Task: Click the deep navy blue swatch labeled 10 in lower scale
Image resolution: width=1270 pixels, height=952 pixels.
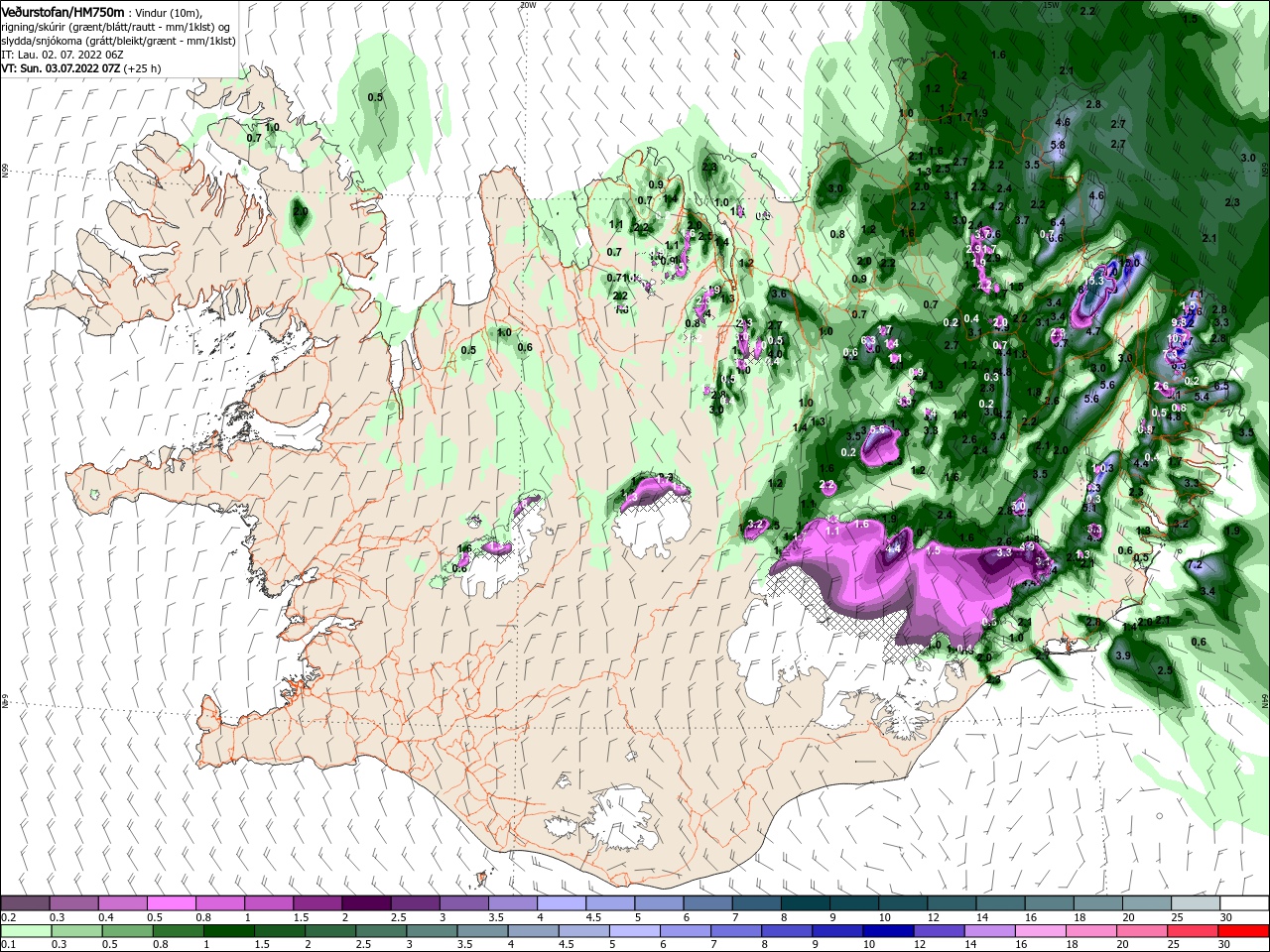Action: (888, 931)
